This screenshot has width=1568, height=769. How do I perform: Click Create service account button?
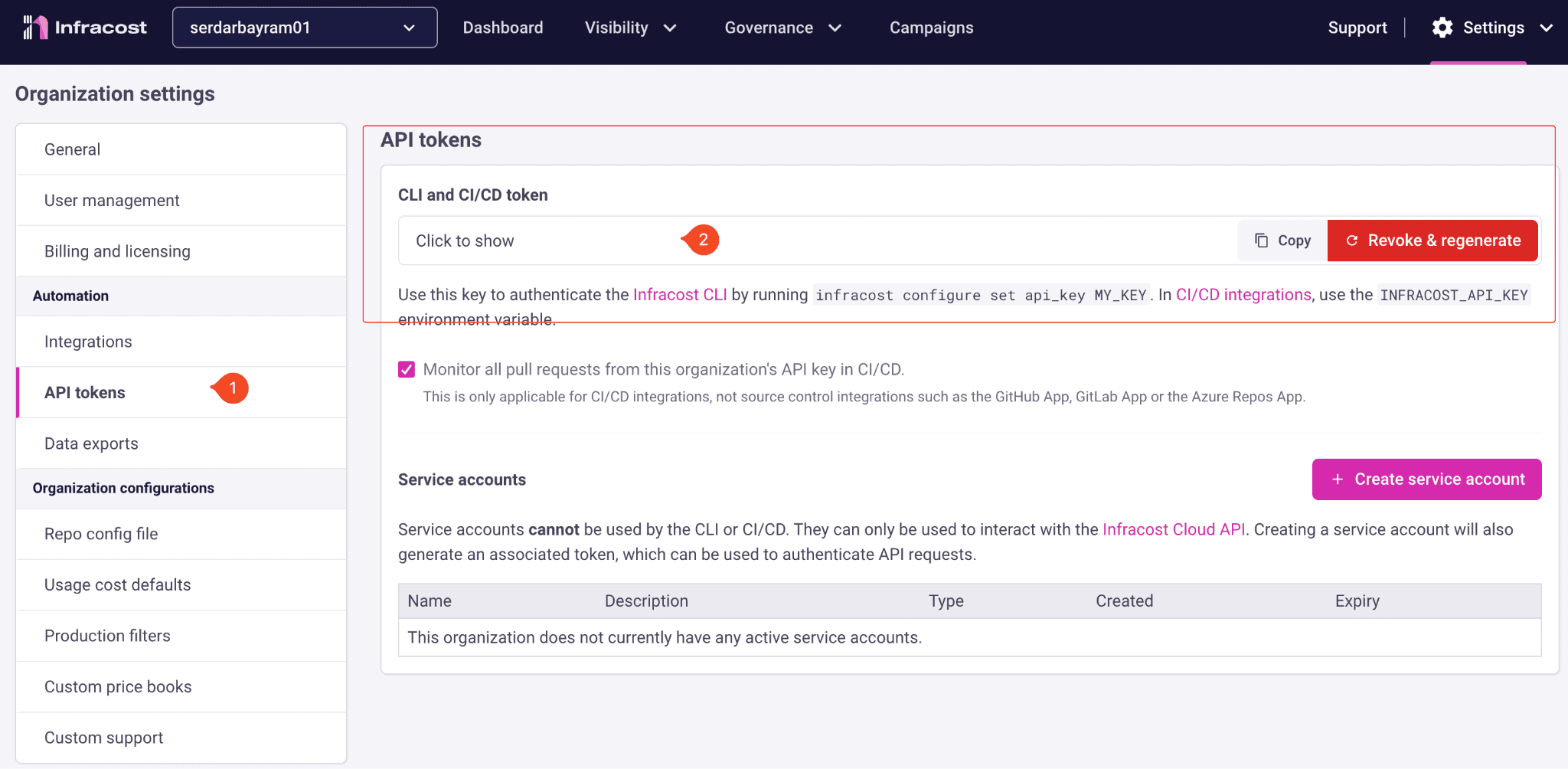[x=1427, y=479]
